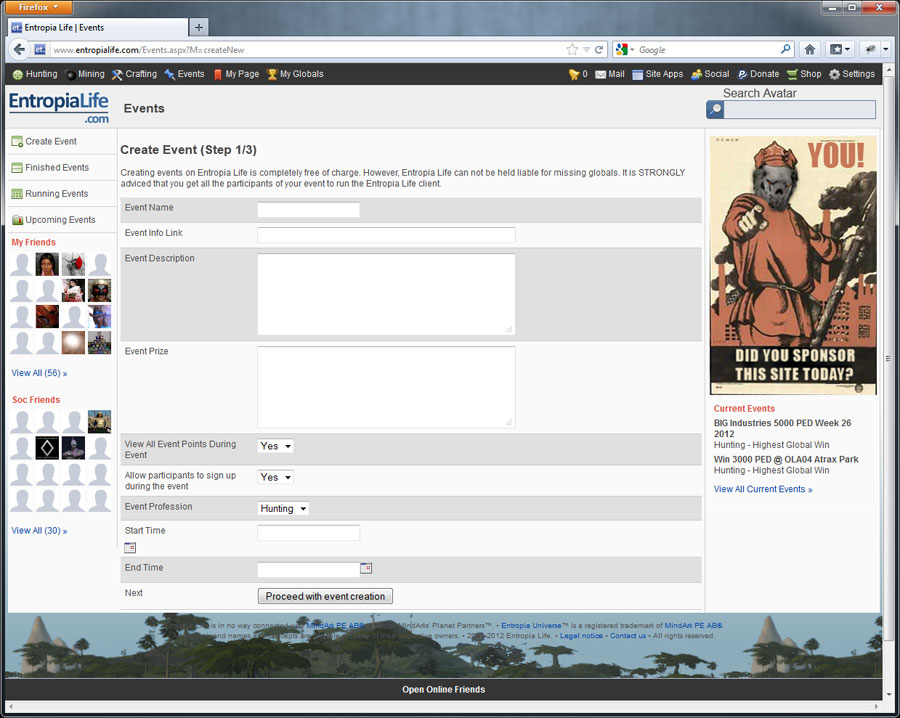Open the Firefox application menu button
The width and height of the screenshot is (900, 718).
(38, 7)
